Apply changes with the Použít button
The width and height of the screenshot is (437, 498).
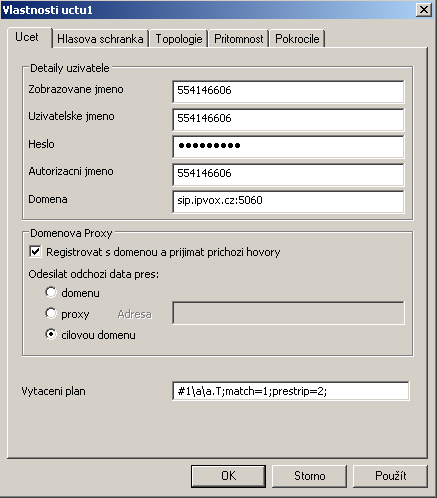pyautogui.click(x=390, y=476)
